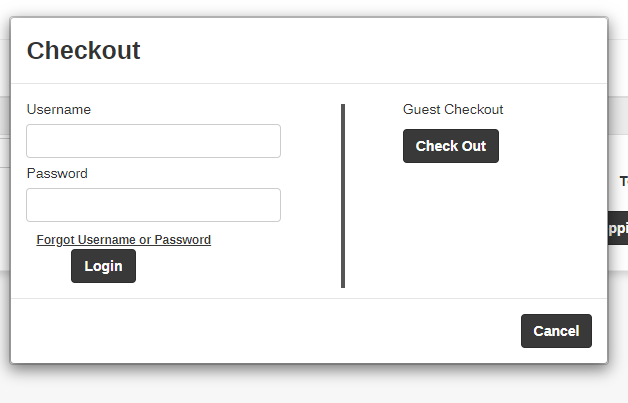The image size is (628, 403).
Task: Click the partially hidden dark button behind dialog
Action: [x=617, y=228]
